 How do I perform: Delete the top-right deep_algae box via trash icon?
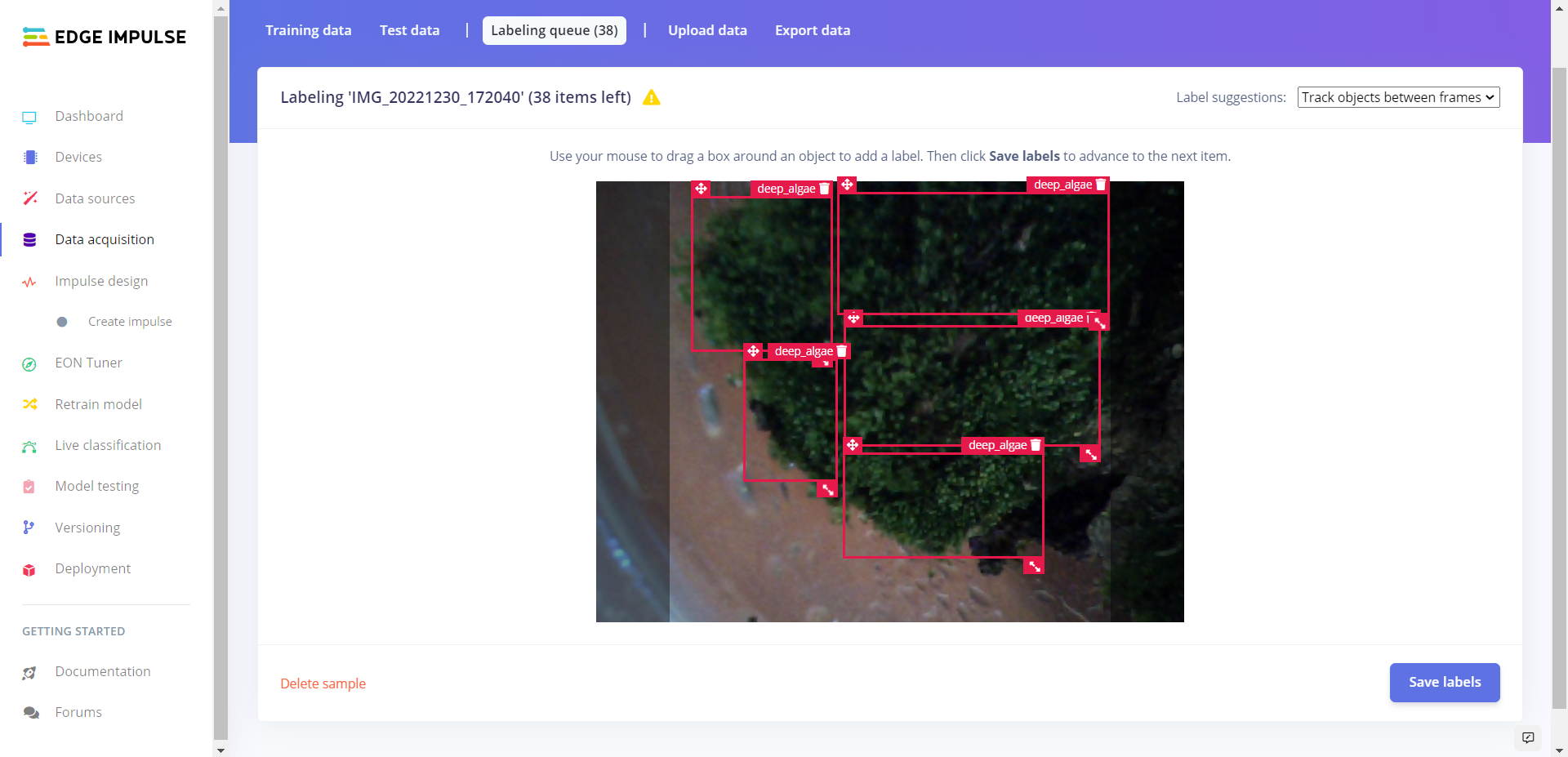tap(1101, 185)
